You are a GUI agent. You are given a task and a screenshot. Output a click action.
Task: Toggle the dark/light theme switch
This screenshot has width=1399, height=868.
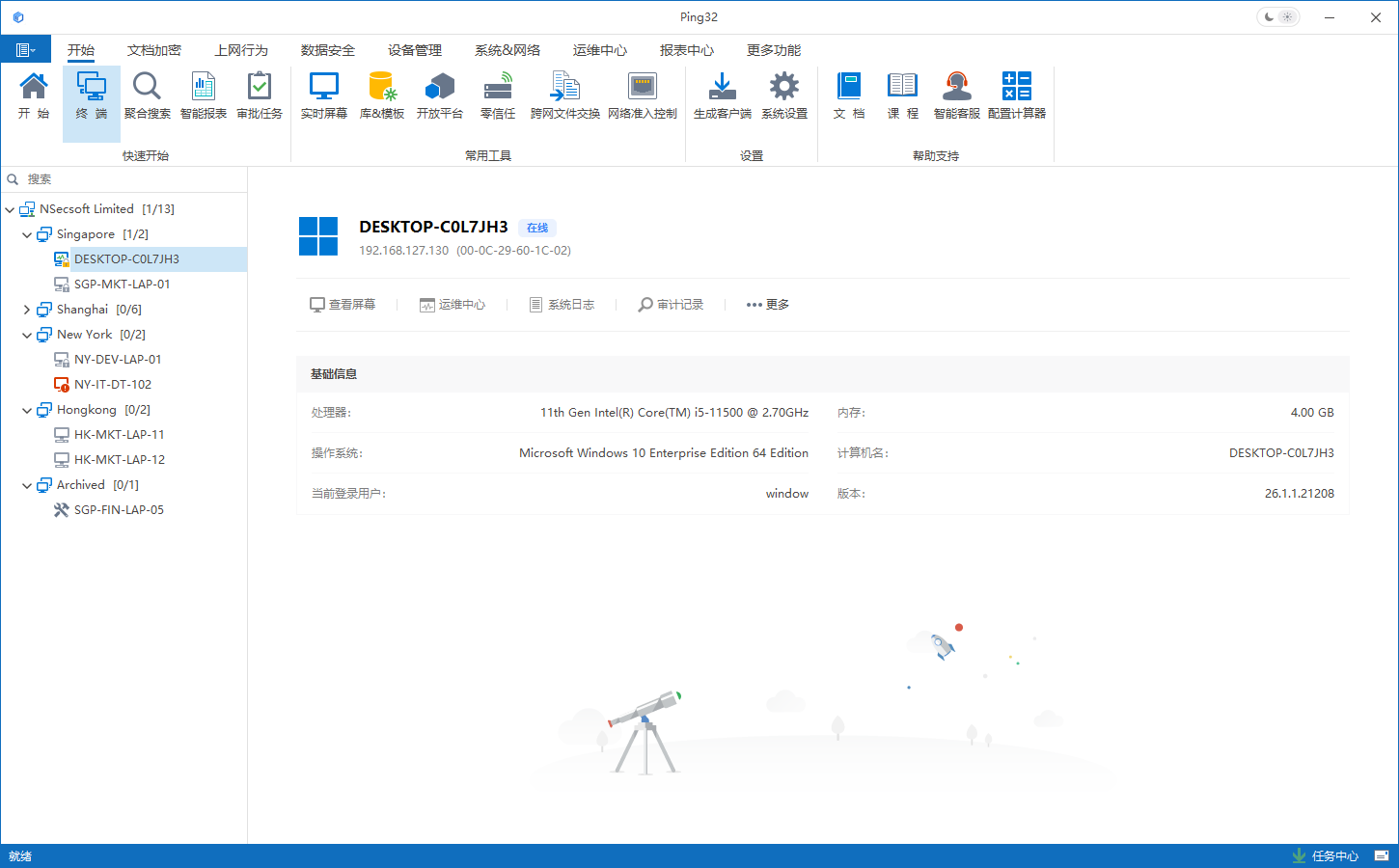point(1278,17)
